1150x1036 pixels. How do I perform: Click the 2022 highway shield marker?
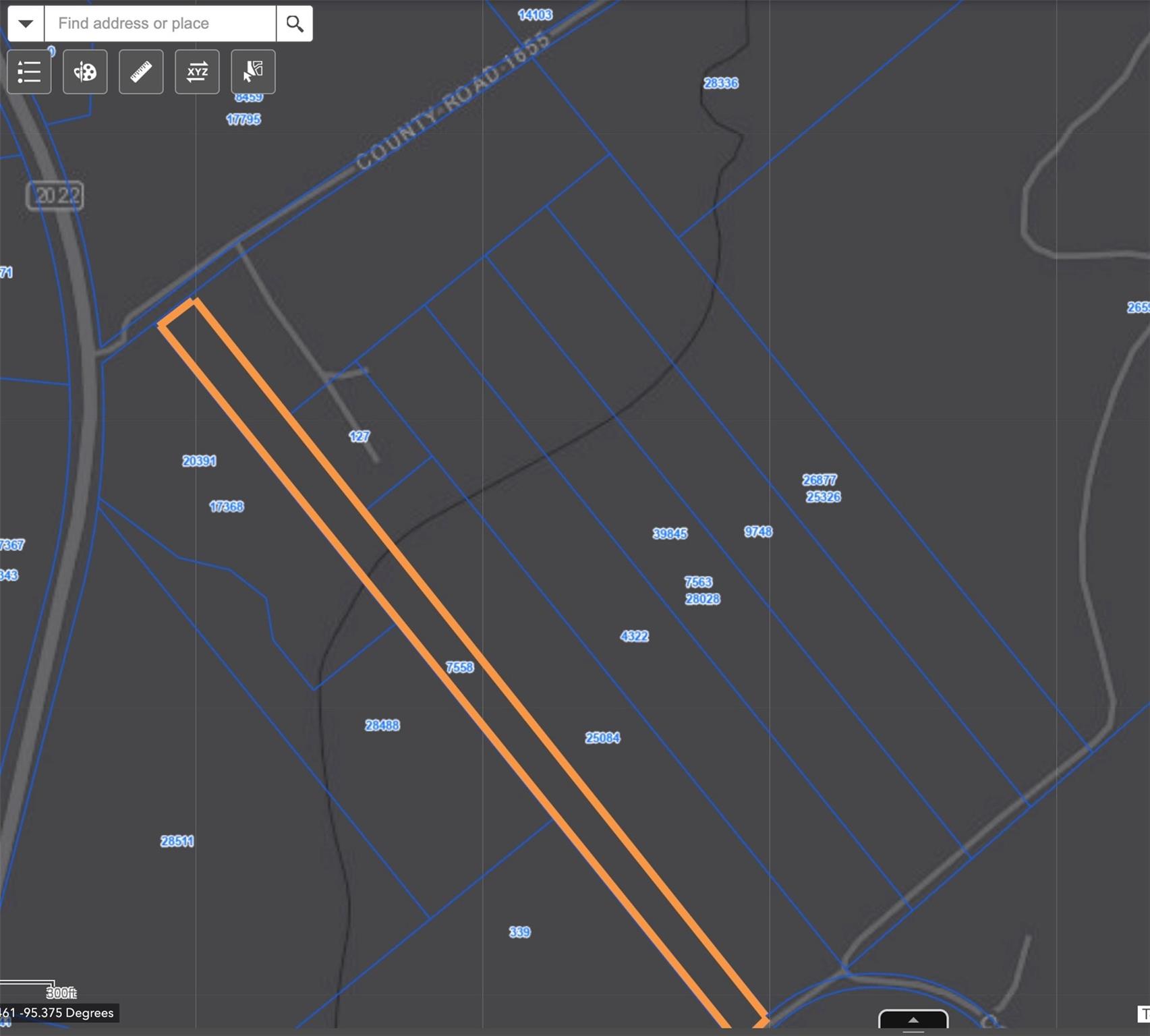point(55,196)
